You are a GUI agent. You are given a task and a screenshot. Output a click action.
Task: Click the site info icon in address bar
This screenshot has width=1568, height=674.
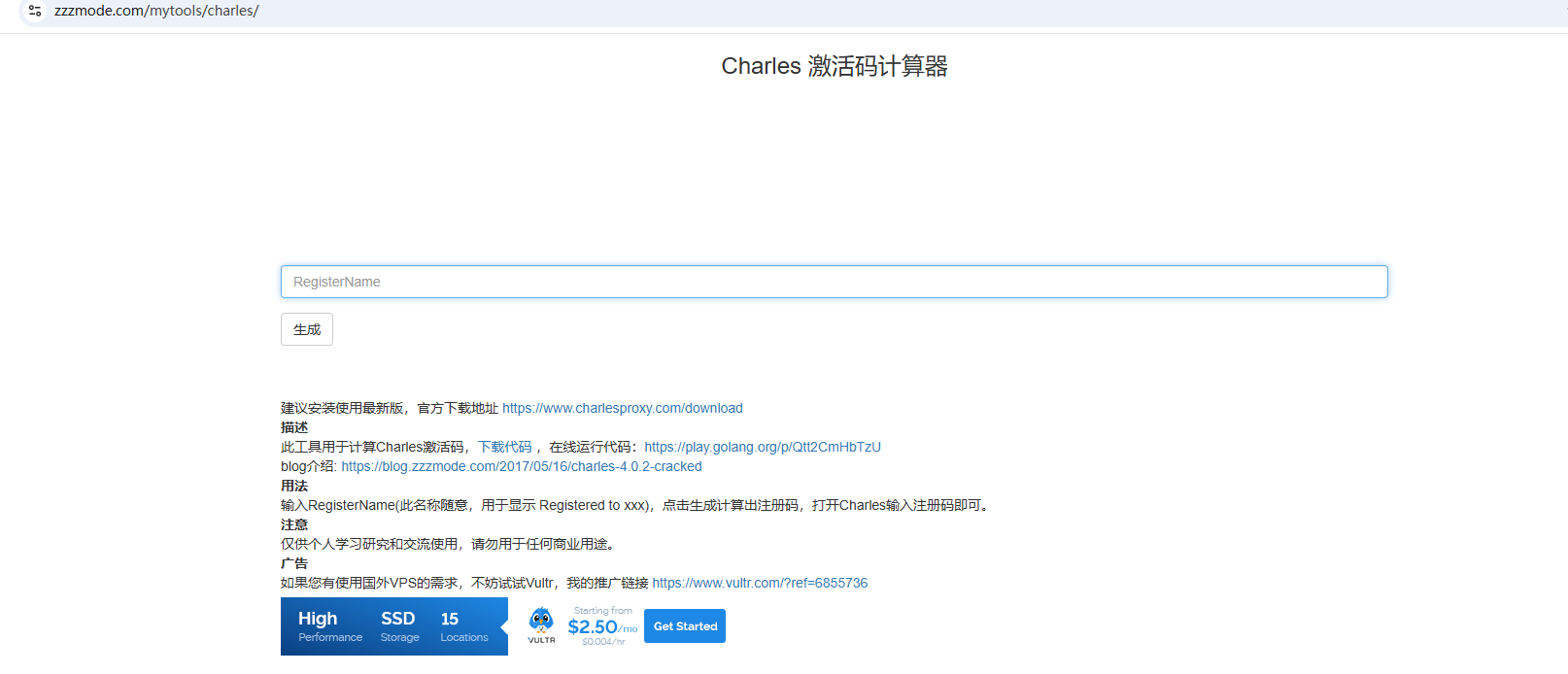click(x=35, y=11)
